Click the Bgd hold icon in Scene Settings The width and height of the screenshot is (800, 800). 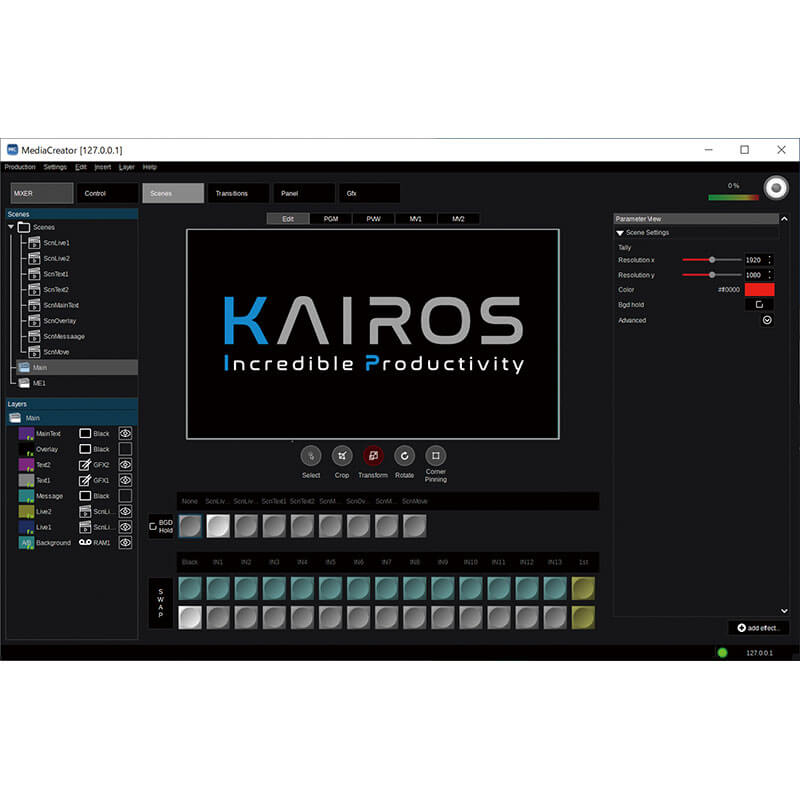[758, 305]
